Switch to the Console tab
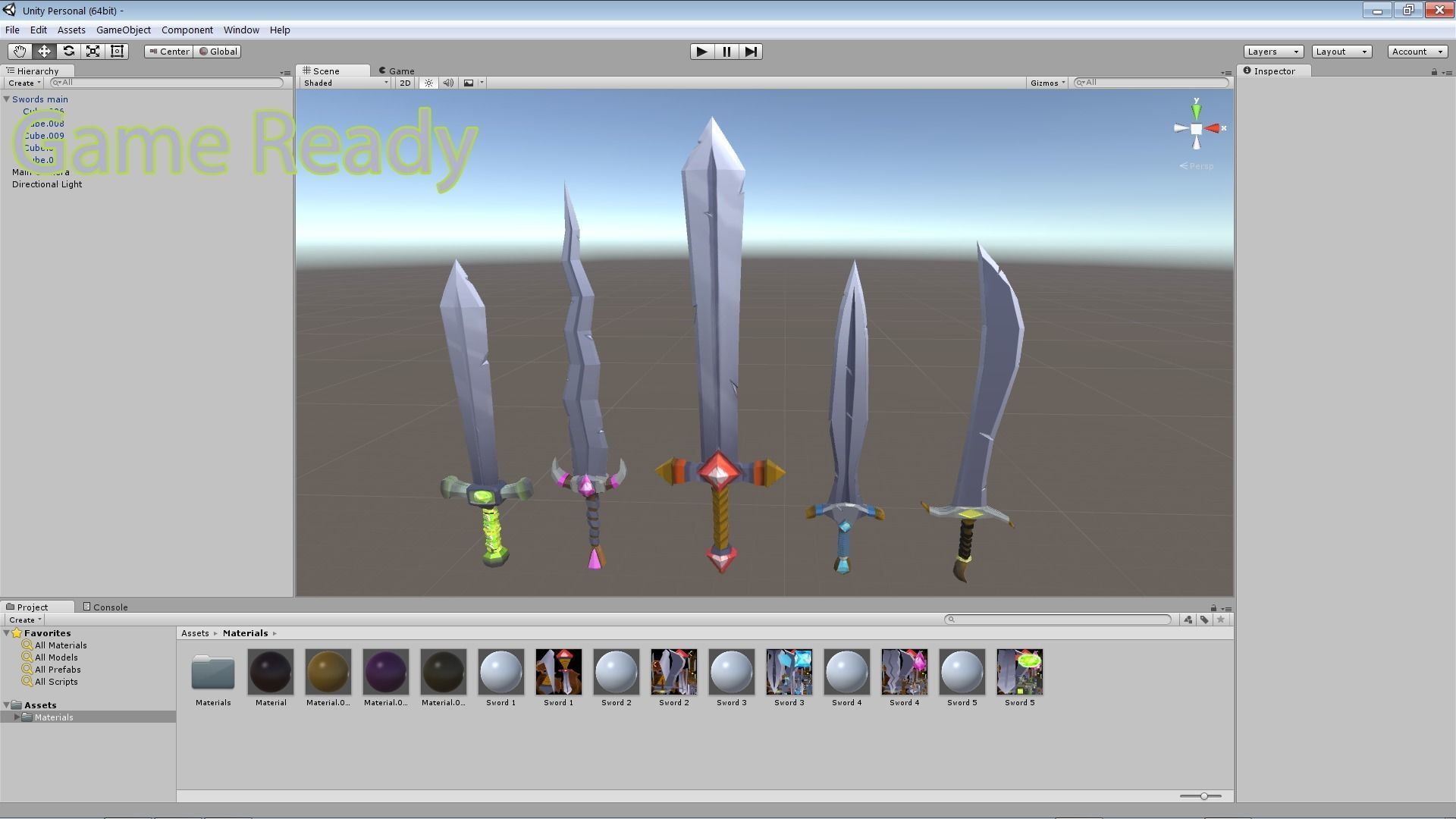Viewport: 1456px width, 819px height. tap(105, 607)
